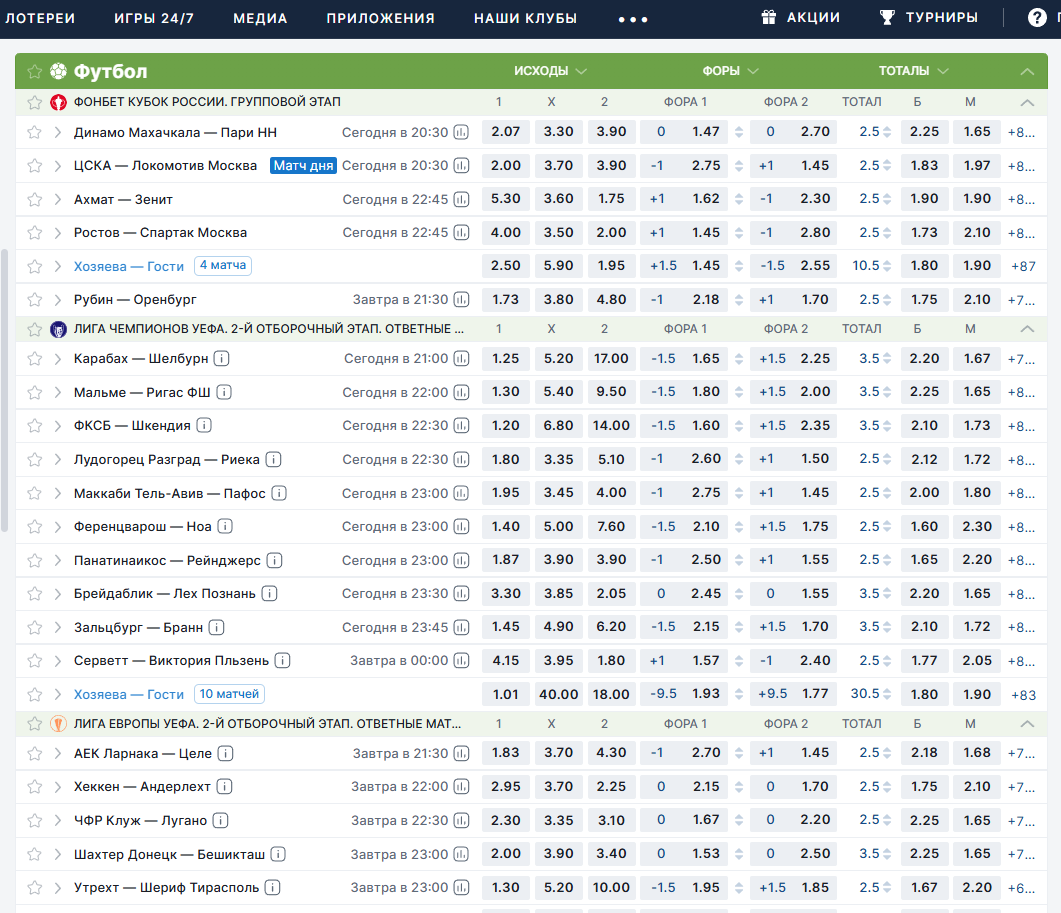Star the Ростов — Спартак Москва match
This screenshot has height=913, width=1061.
(35, 233)
